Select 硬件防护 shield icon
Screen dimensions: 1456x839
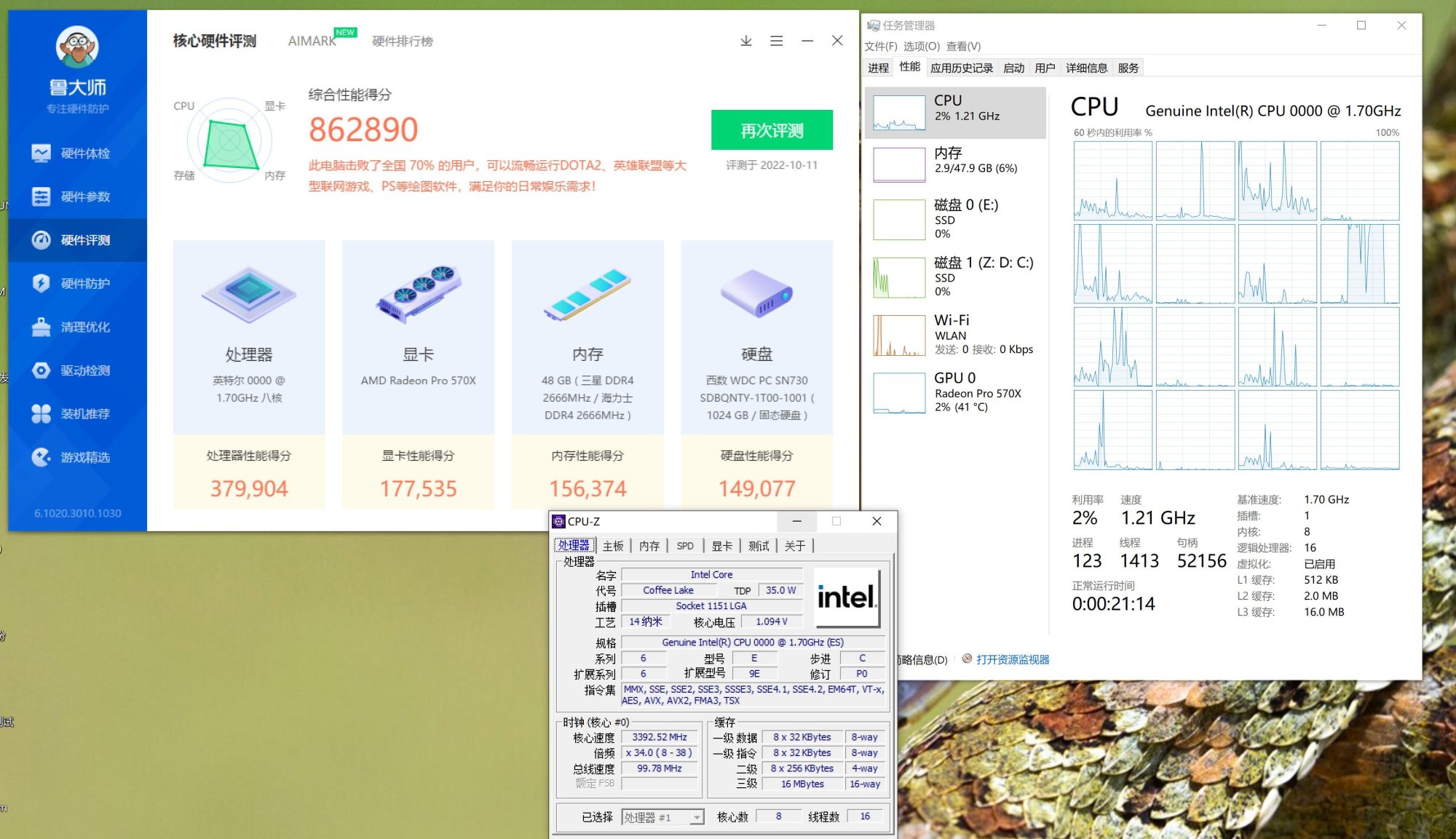pos(41,283)
